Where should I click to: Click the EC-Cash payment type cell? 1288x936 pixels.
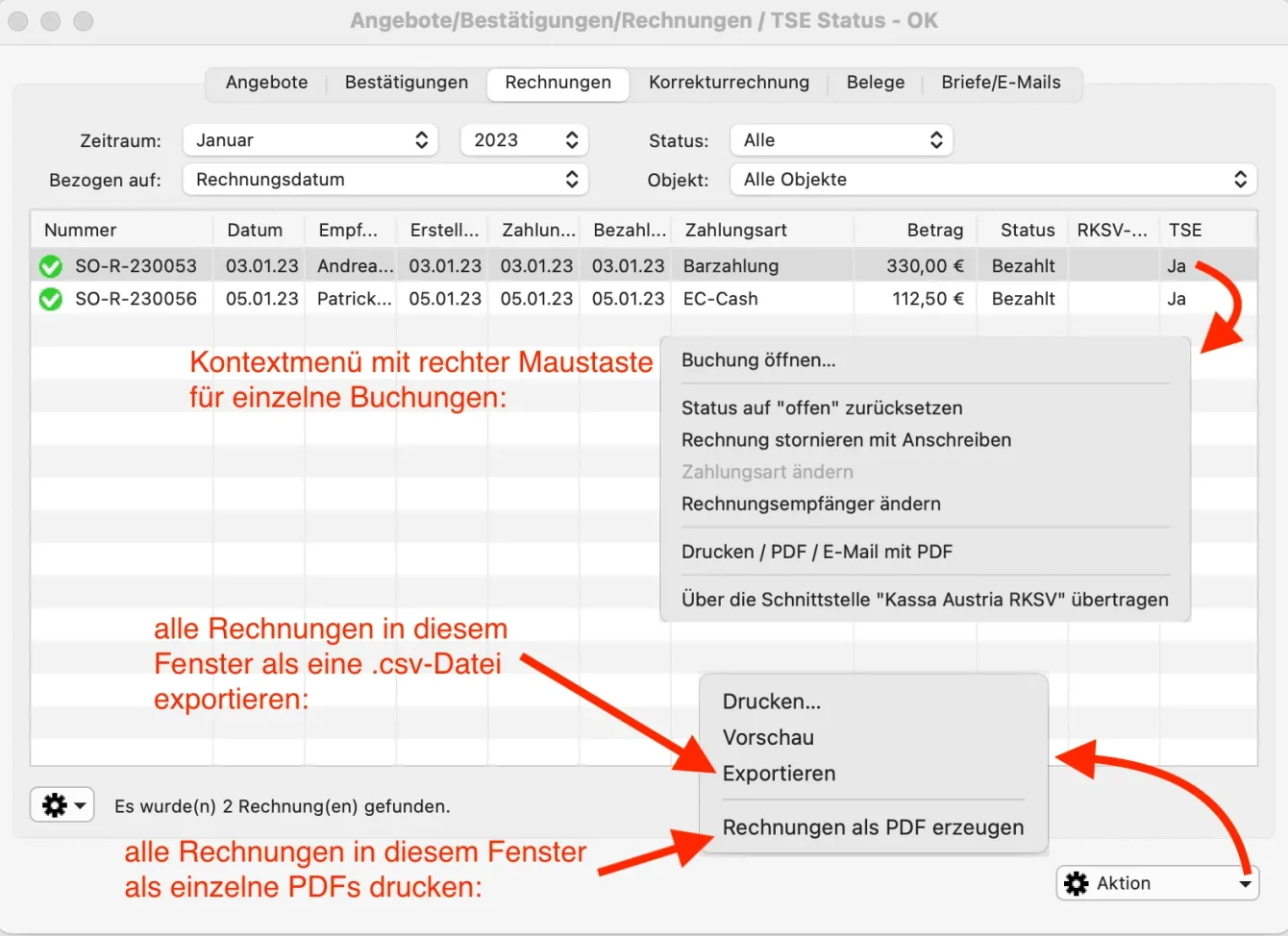721,299
